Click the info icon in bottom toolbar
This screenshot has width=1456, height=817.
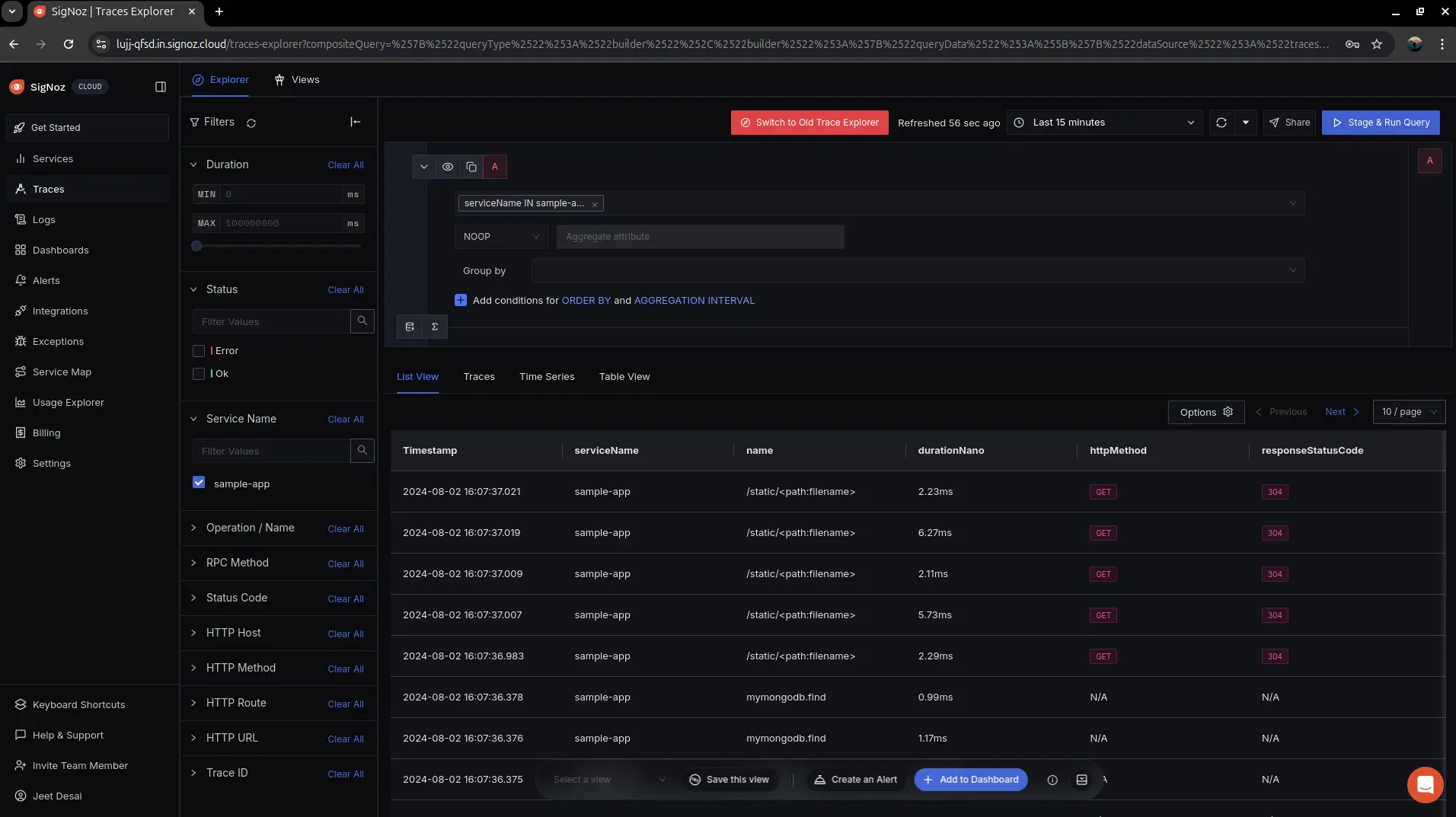pos(1052,780)
